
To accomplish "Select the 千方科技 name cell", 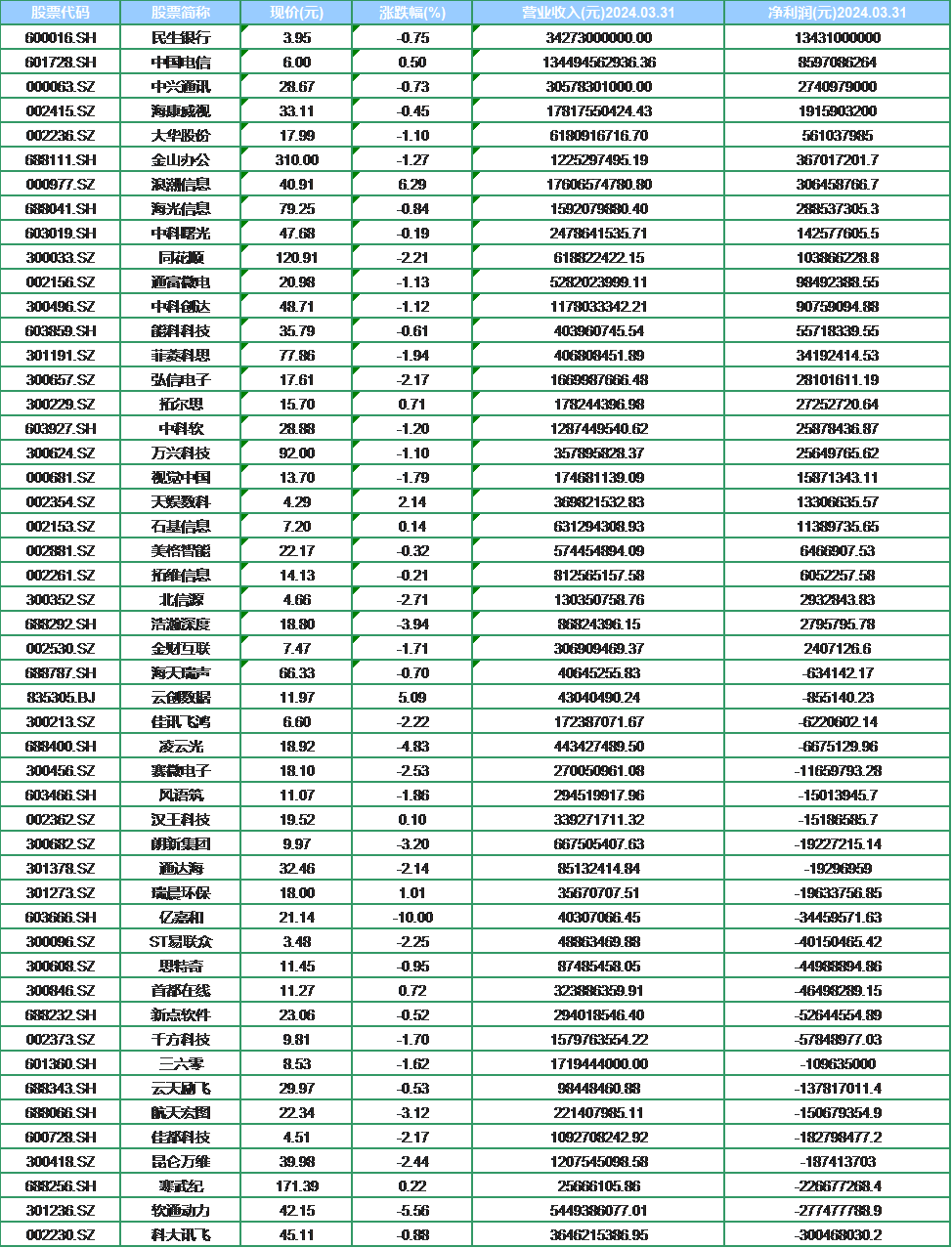I will click(x=181, y=1039).
